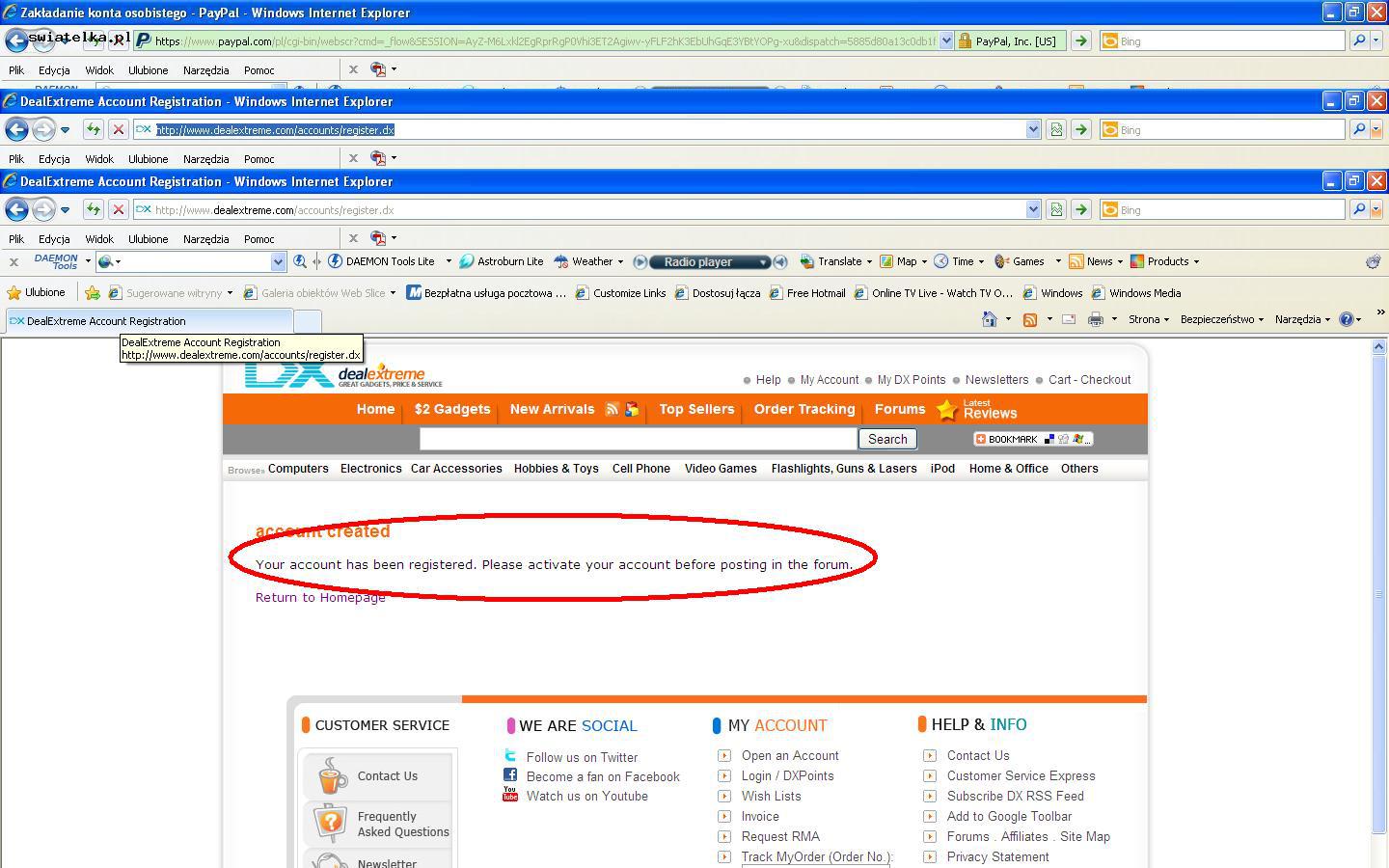This screenshot has width=1389, height=868.
Task: Click the News toolbar button
Action: [x=1091, y=261]
